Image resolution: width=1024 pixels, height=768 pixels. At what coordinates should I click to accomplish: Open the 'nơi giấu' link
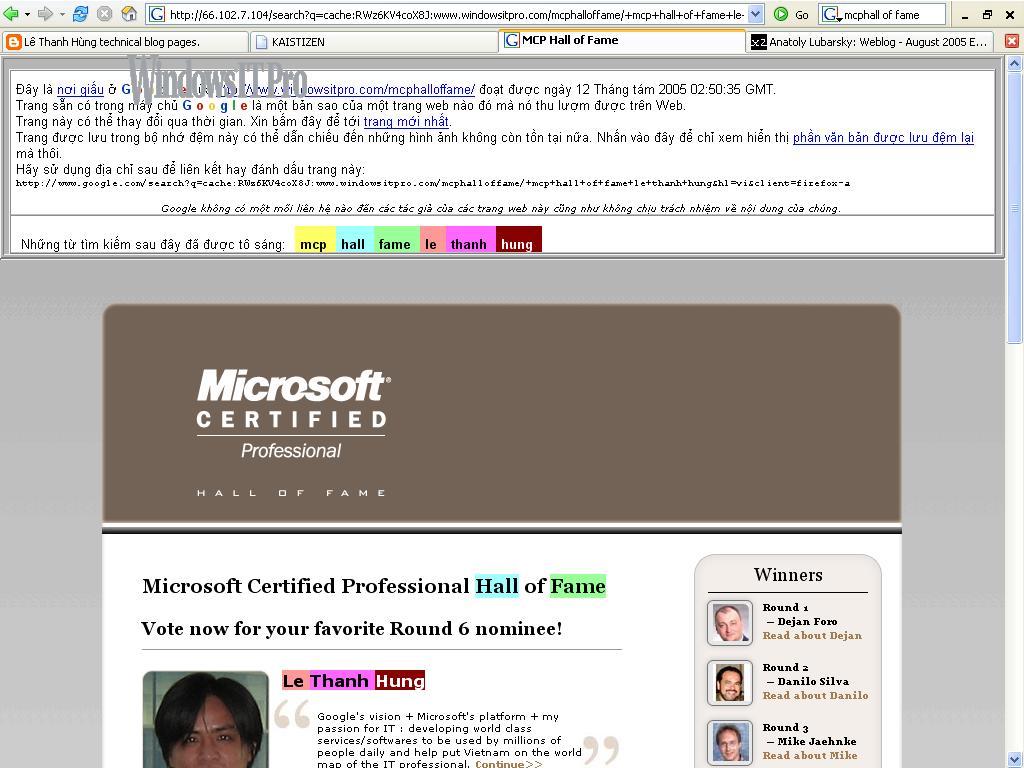click(x=80, y=89)
